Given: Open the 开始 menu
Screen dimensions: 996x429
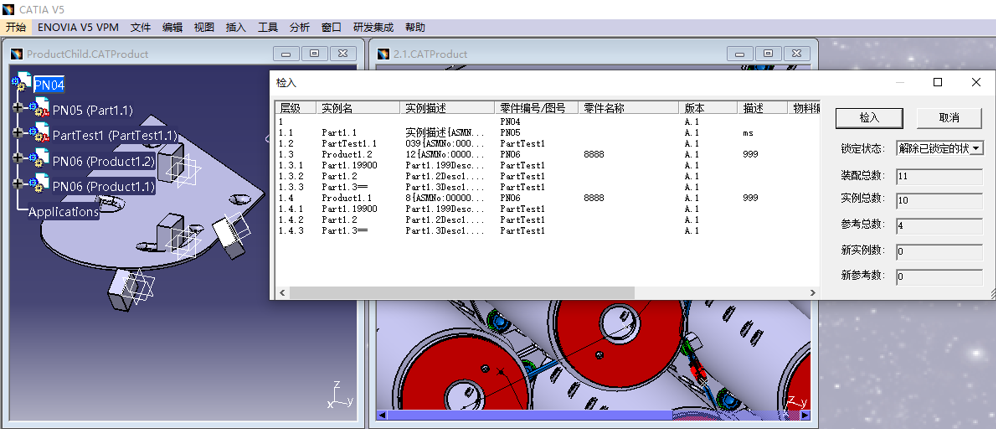Looking at the screenshot, I should click(16, 27).
